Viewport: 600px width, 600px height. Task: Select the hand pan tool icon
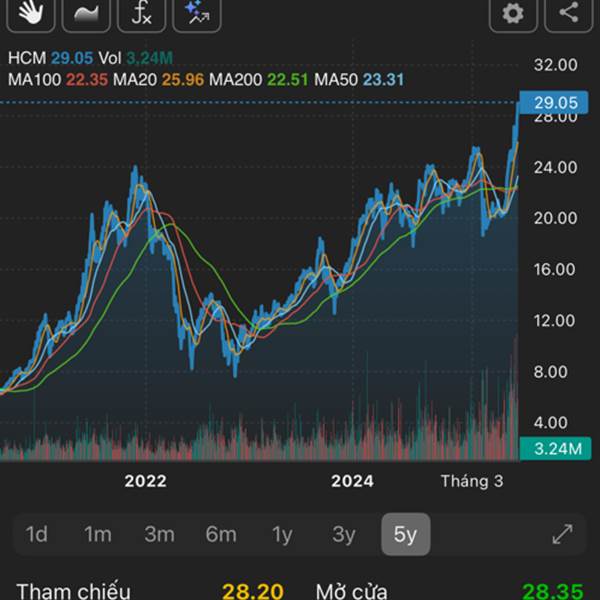click(31, 14)
